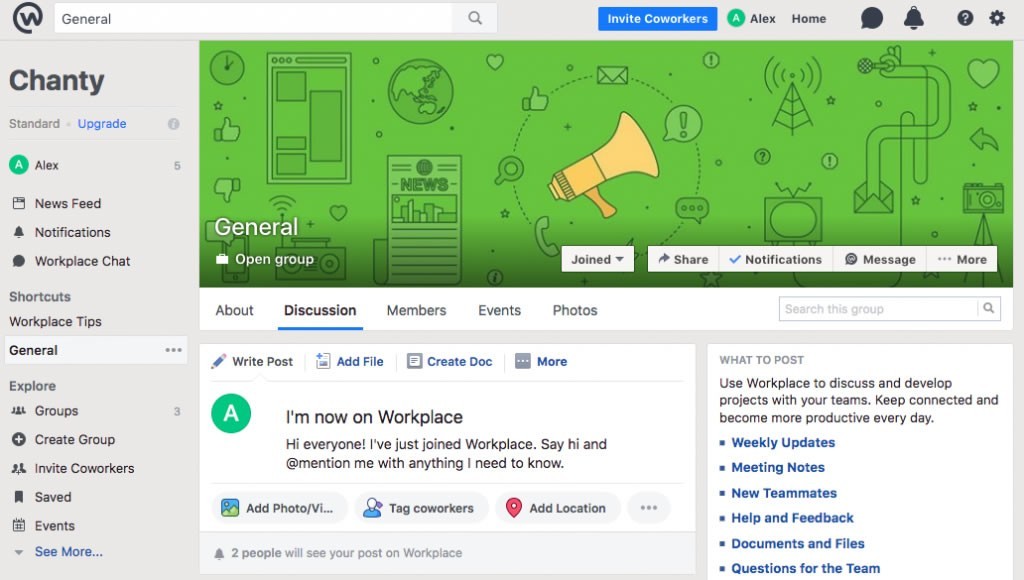Open the Weekly Updates link
1024x580 pixels.
click(x=784, y=442)
